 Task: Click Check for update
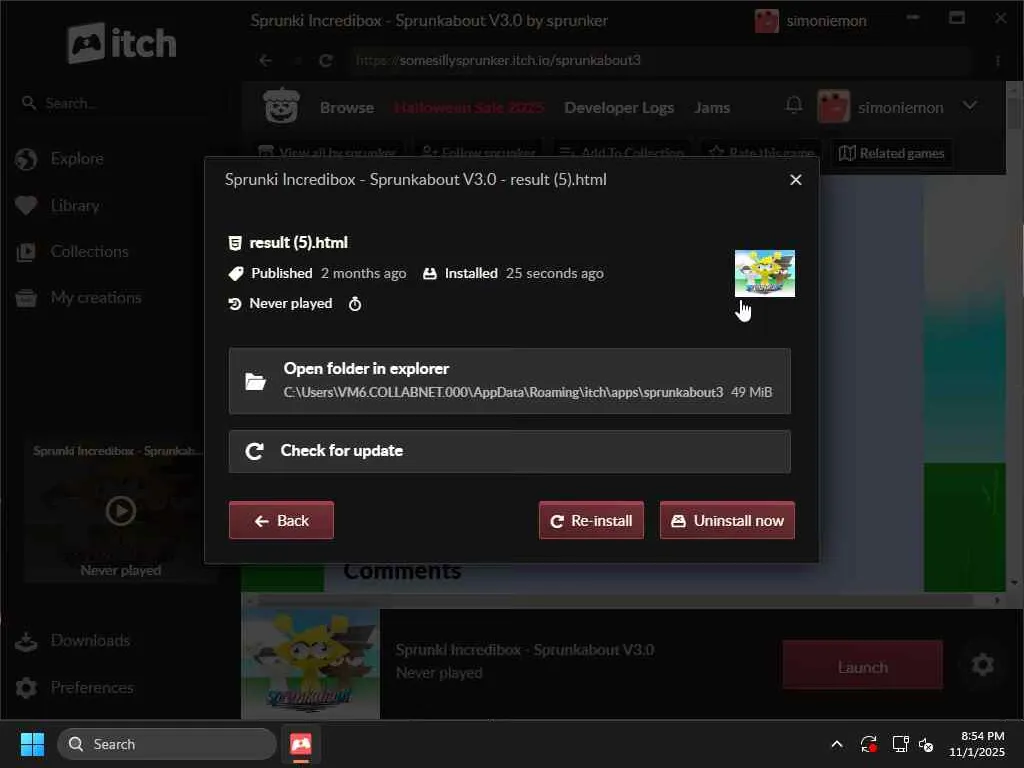(x=509, y=451)
